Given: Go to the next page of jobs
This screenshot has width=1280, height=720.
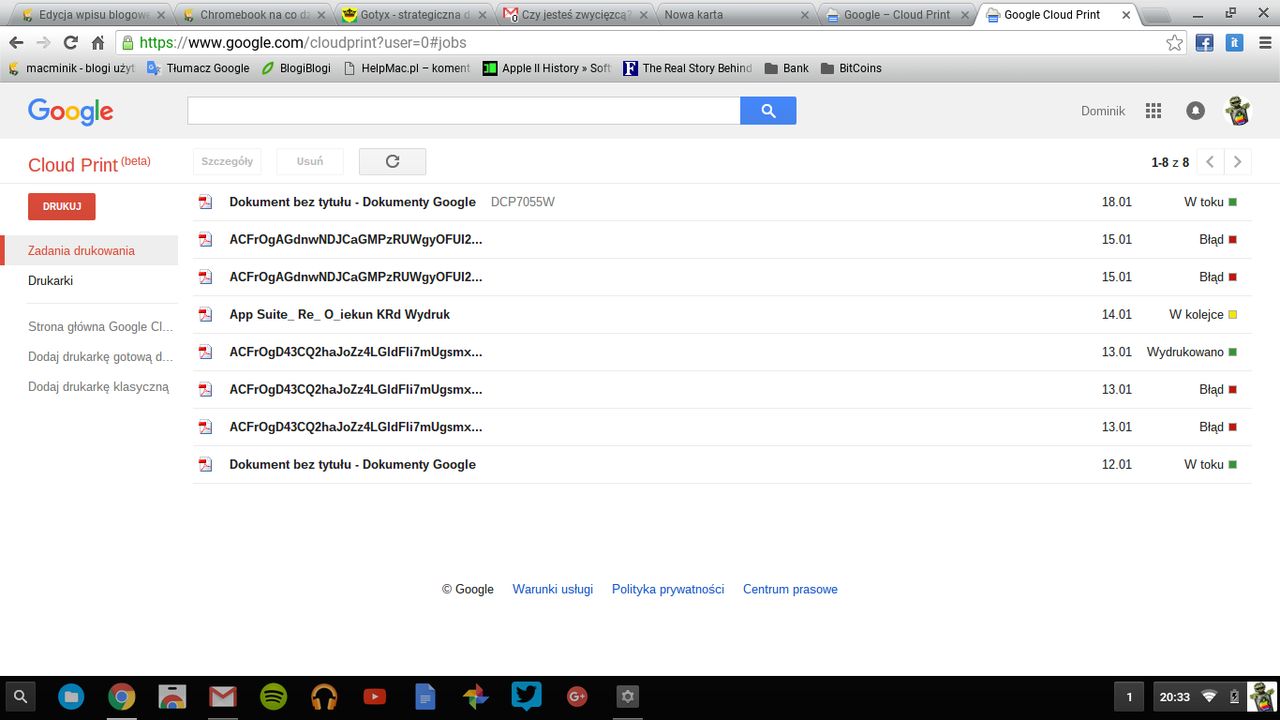Looking at the screenshot, I should pyautogui.click(x=1238, y=162).
